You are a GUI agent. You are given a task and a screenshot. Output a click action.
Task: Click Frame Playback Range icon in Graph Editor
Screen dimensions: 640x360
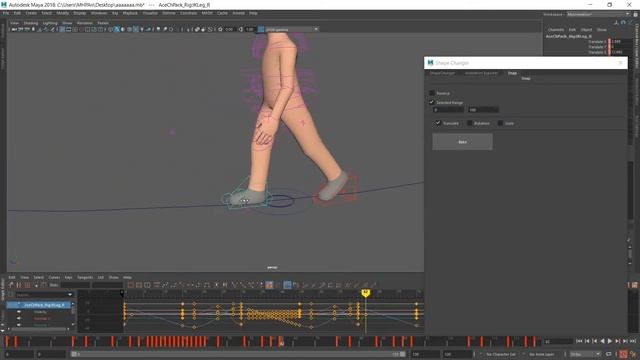(x=139, y=285)
